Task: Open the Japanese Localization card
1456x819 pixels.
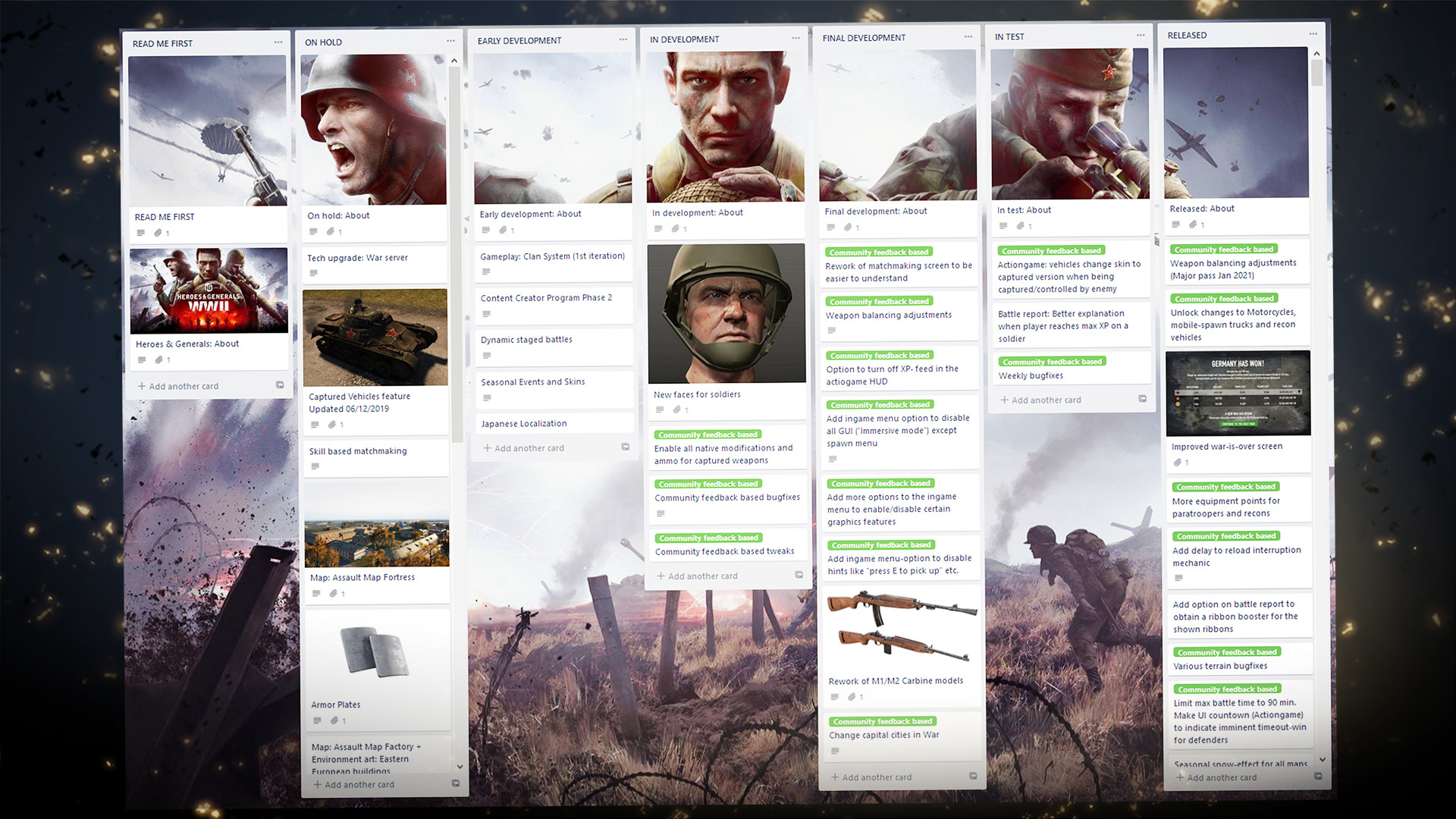Action: (523, 424)
